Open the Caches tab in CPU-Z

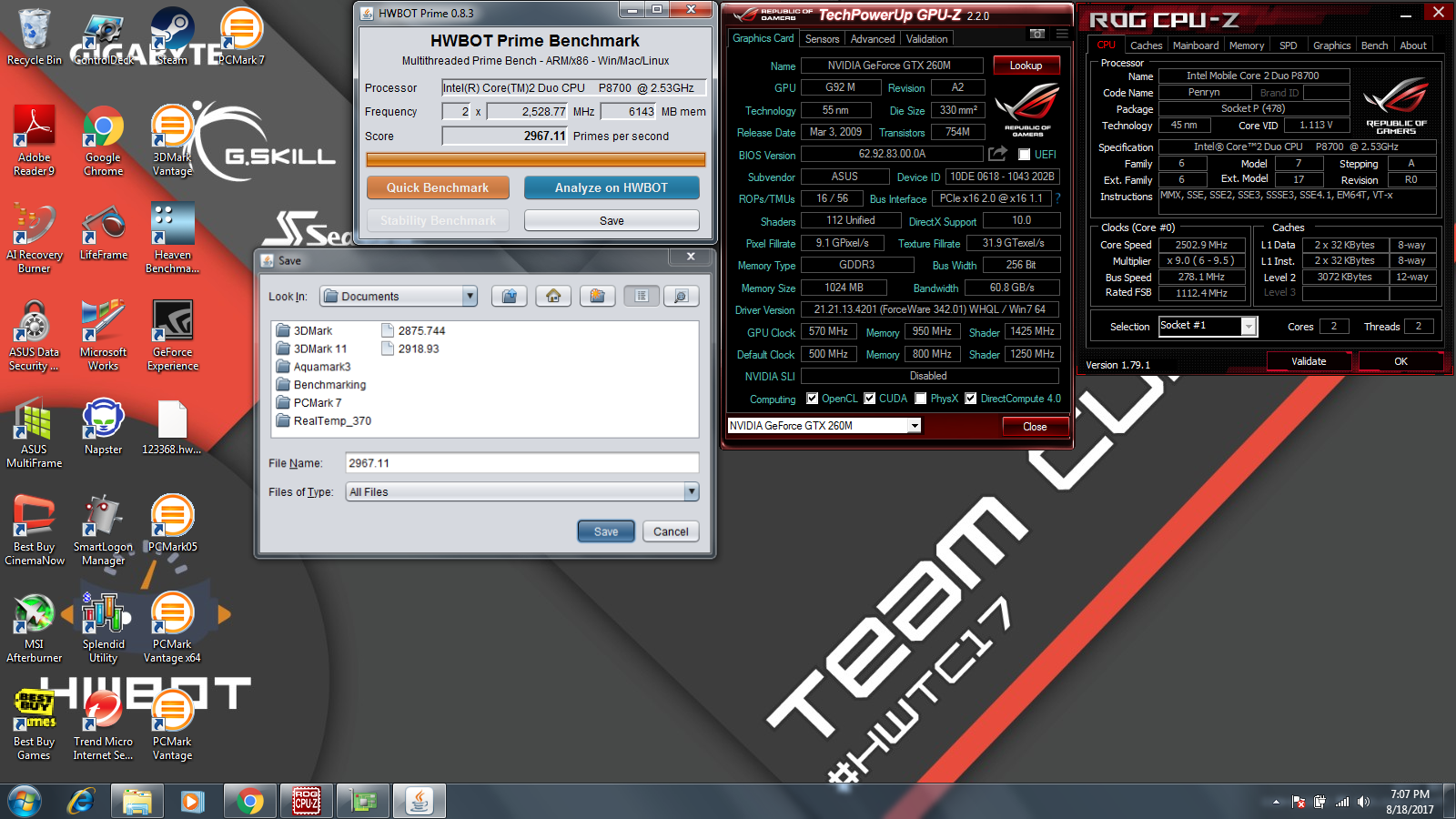(1146, 45)
